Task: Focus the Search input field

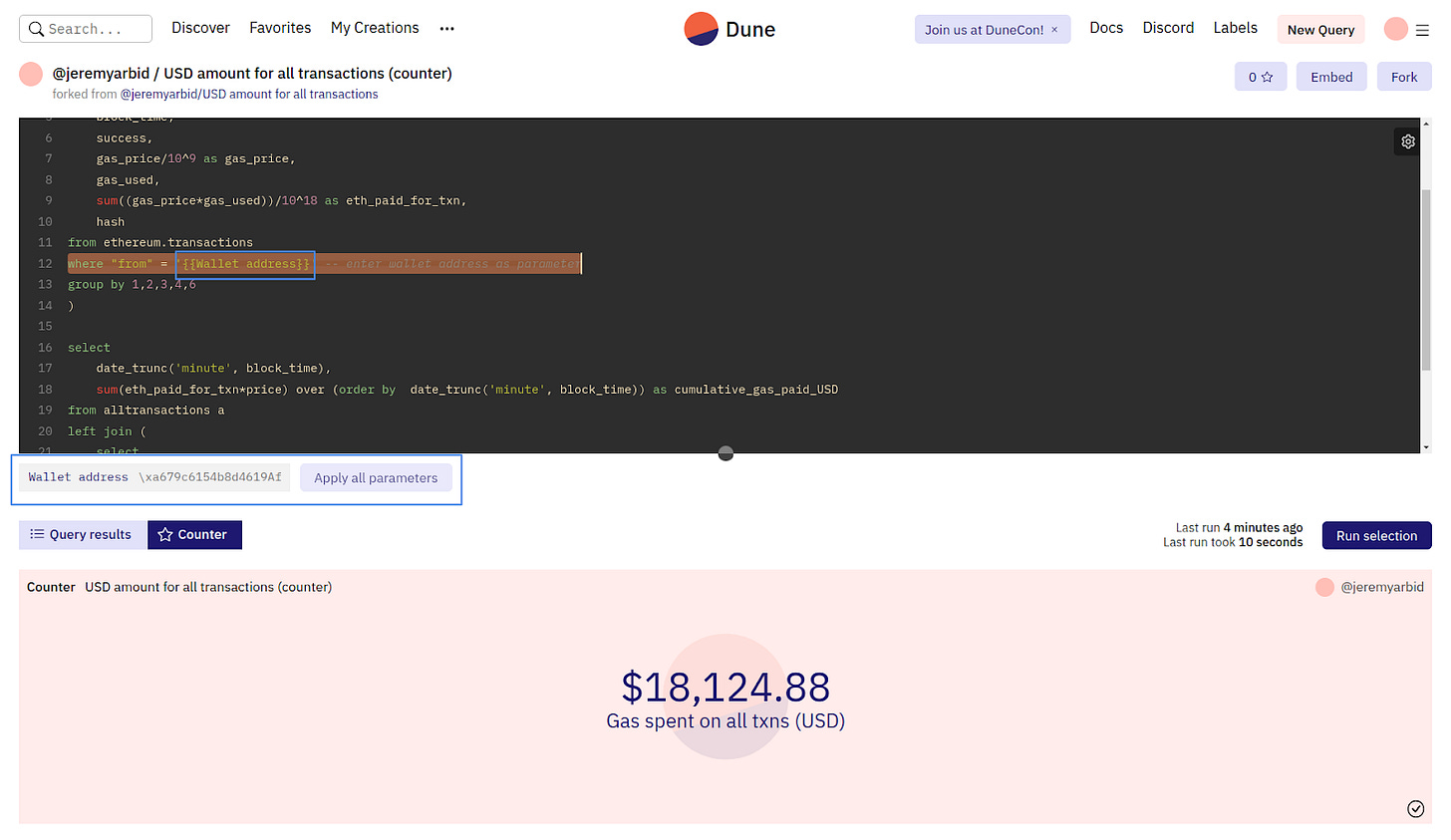Action: tap(86, 29)
